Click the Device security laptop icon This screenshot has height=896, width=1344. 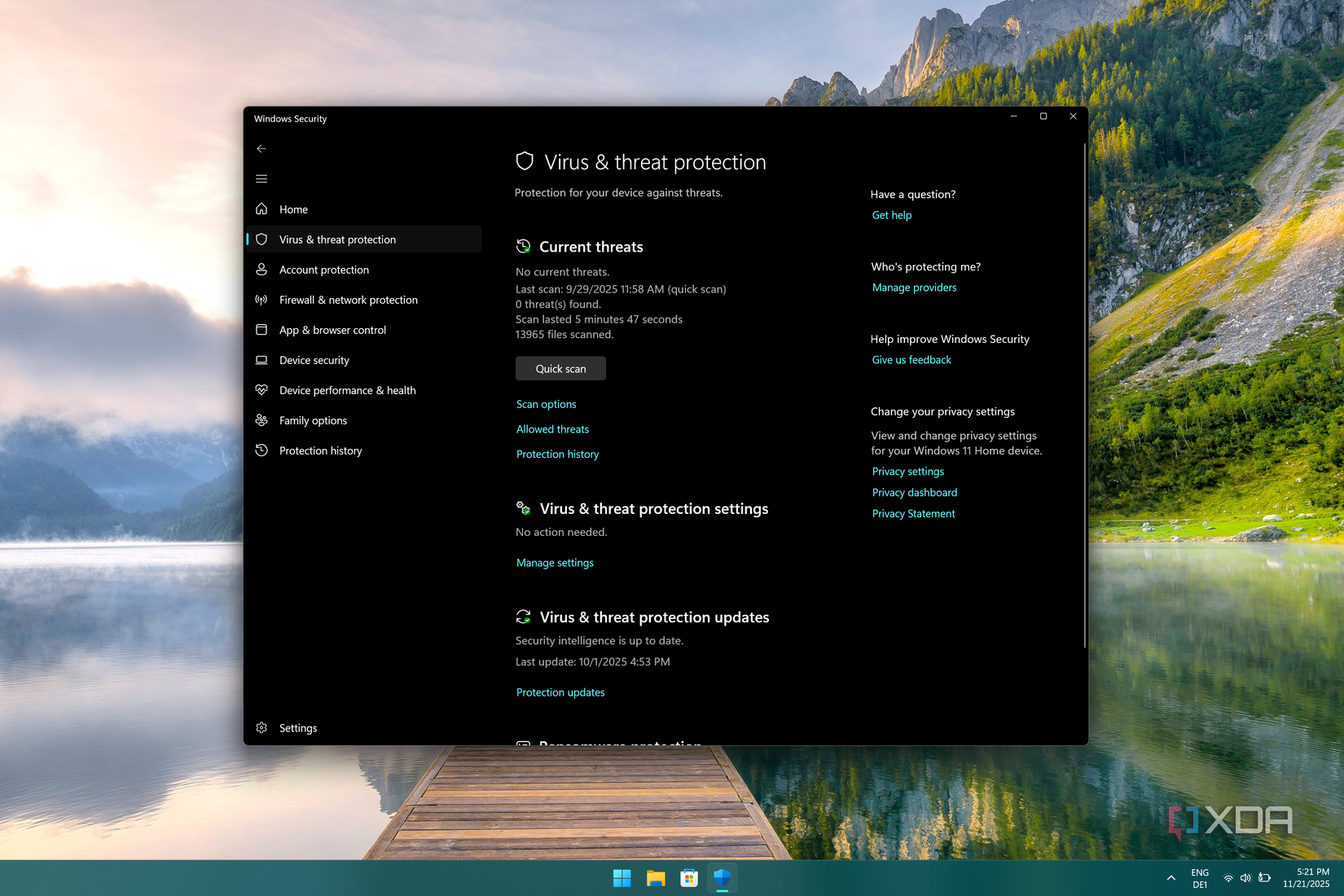click(261, 359)
